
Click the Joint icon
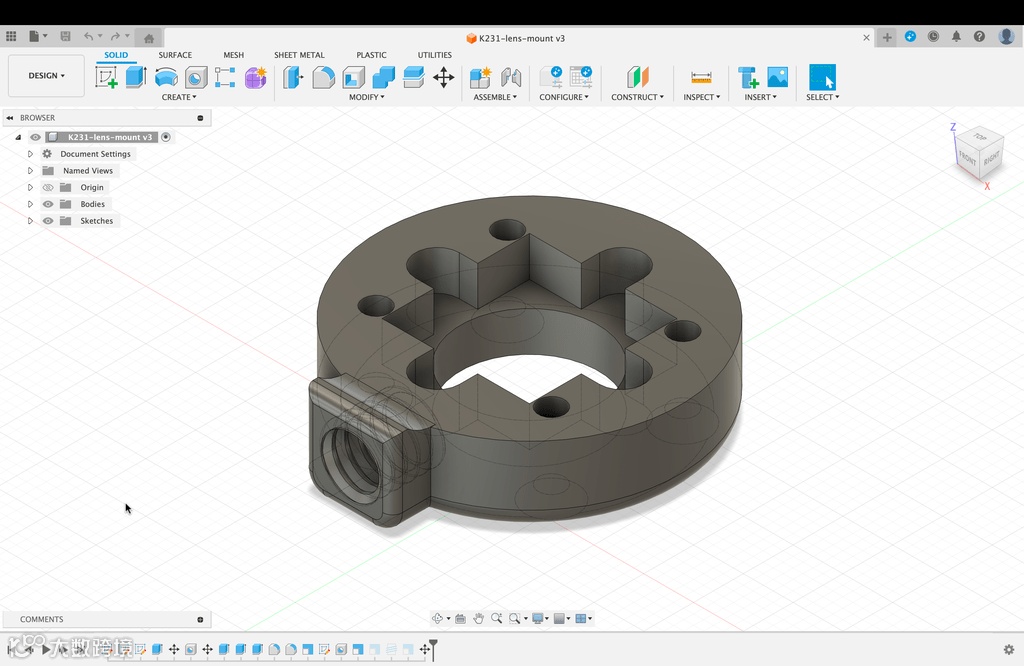tap(511, 77)
